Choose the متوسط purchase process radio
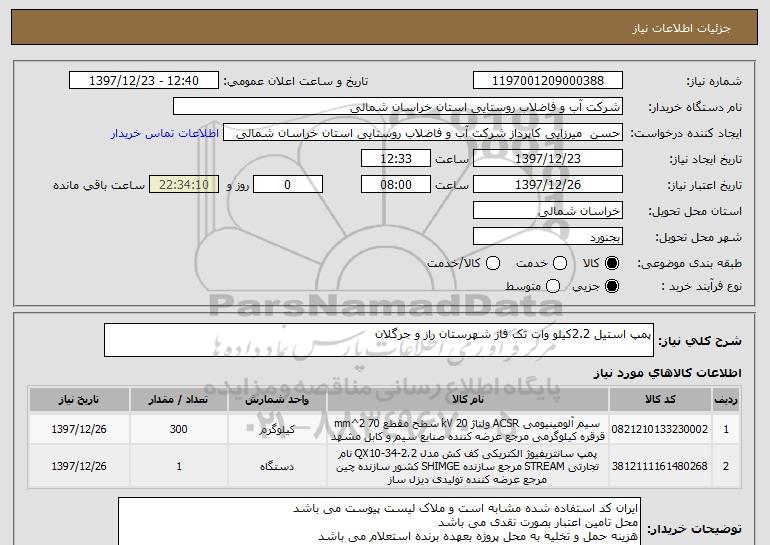The height and width of the screenshot is (545, 770). pyautogui.click(x=553, y=286)
